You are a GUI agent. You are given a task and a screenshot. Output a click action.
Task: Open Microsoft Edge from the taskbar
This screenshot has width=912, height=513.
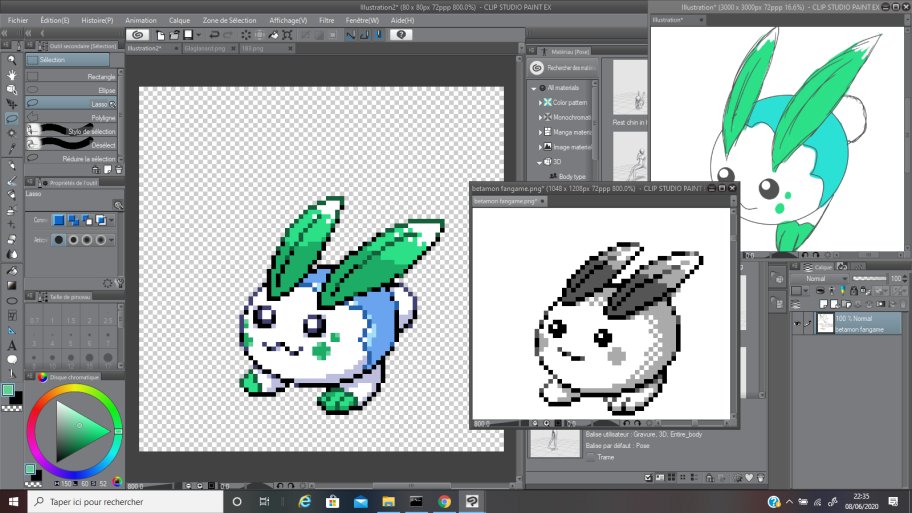304,501
